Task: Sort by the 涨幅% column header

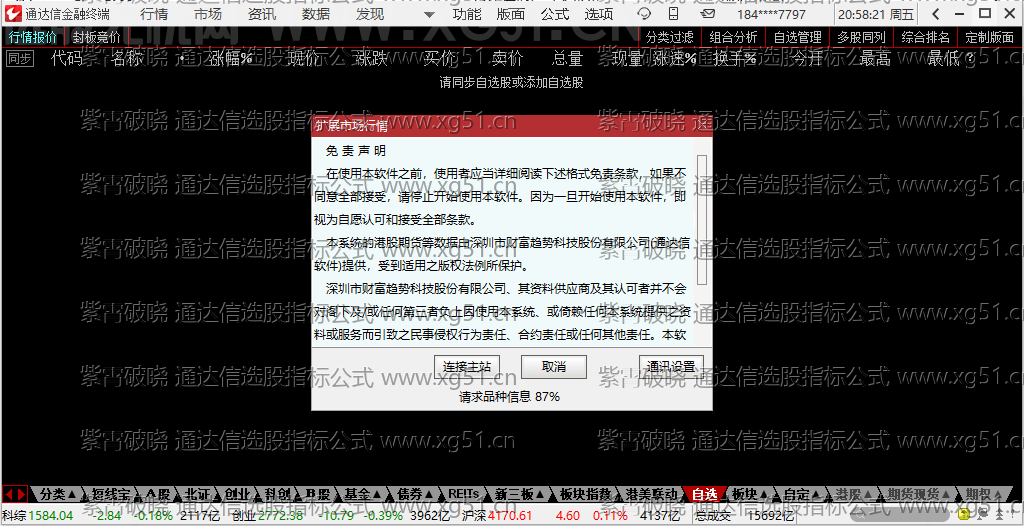Action: coord(231,59)
